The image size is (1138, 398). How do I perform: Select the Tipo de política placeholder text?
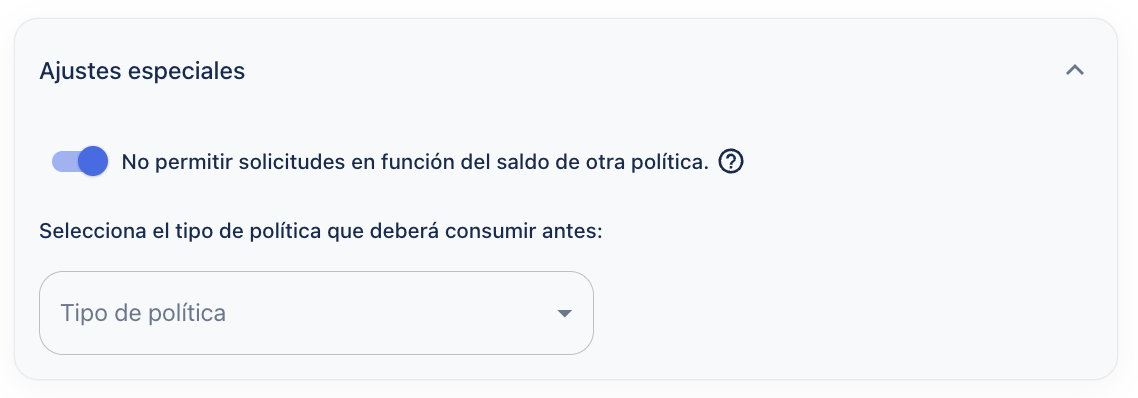[x=143, y=313]
